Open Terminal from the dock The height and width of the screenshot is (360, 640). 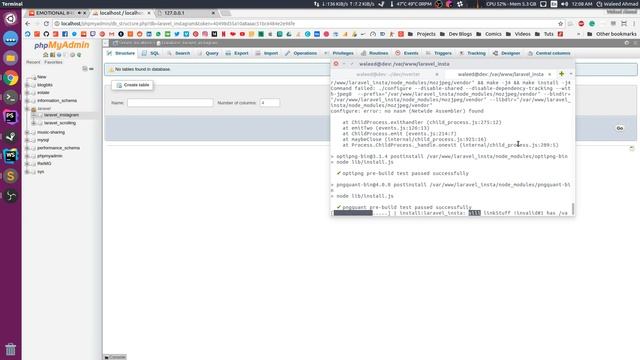(11, 97)
